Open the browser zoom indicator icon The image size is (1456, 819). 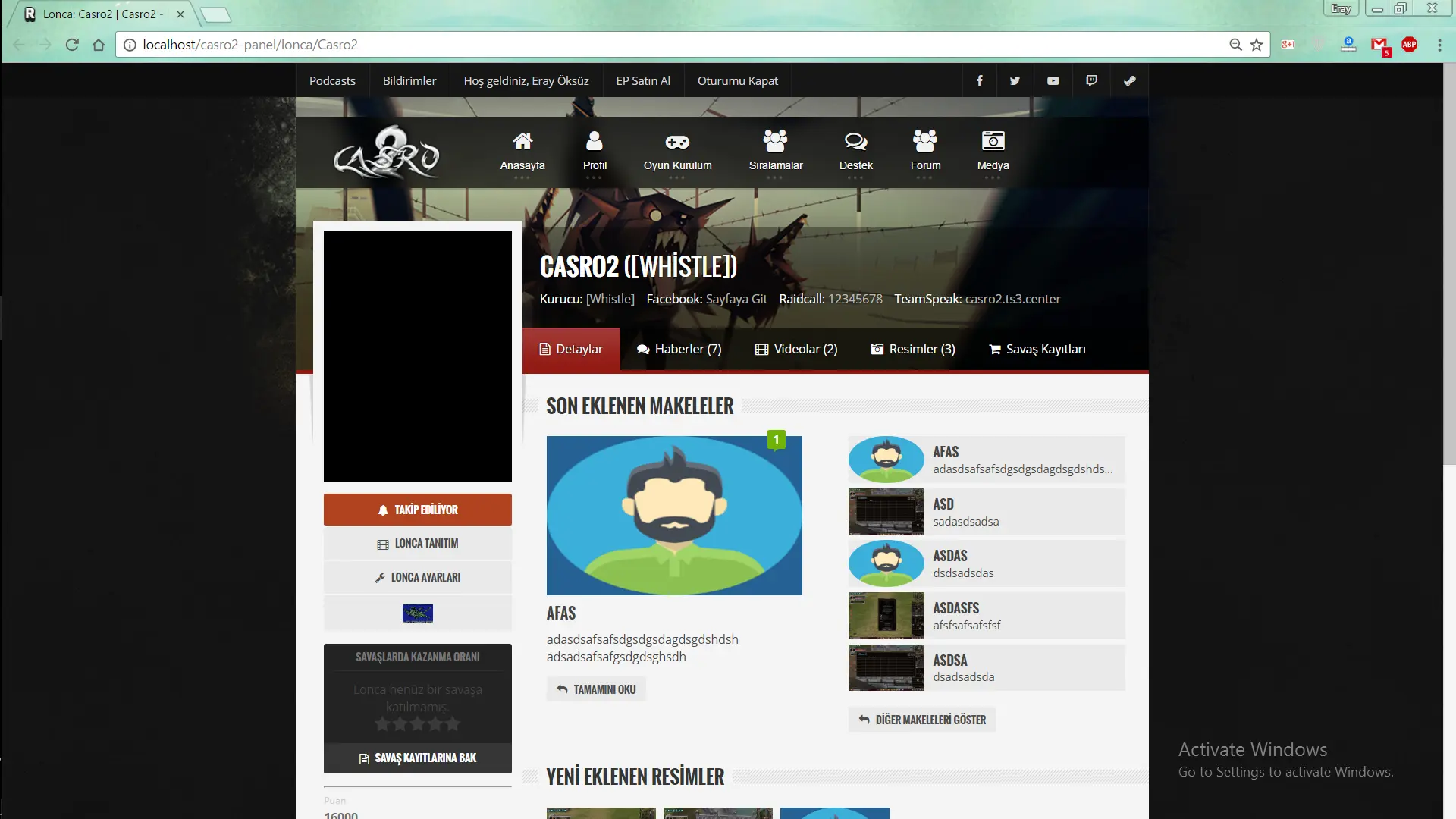point(1235,45)
